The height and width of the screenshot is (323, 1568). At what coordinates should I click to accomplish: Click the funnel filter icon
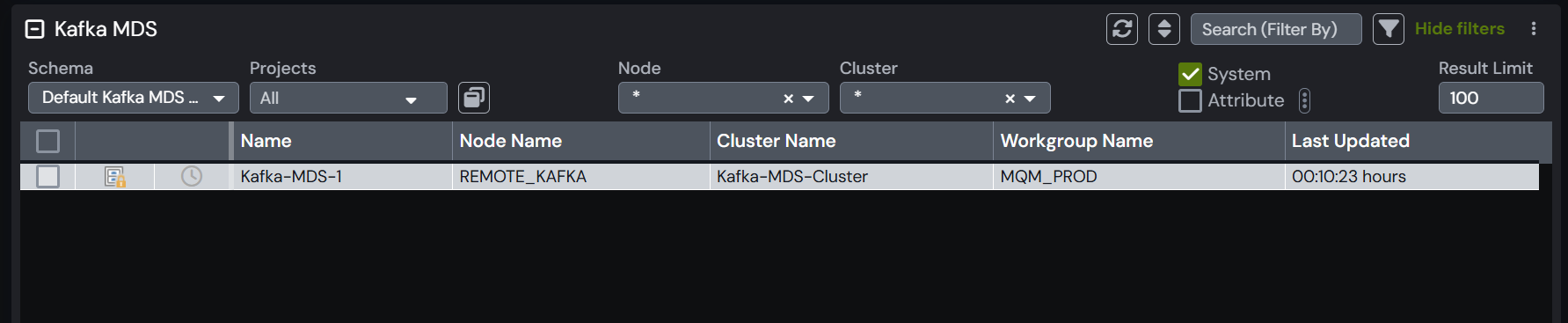[1388, 29]
